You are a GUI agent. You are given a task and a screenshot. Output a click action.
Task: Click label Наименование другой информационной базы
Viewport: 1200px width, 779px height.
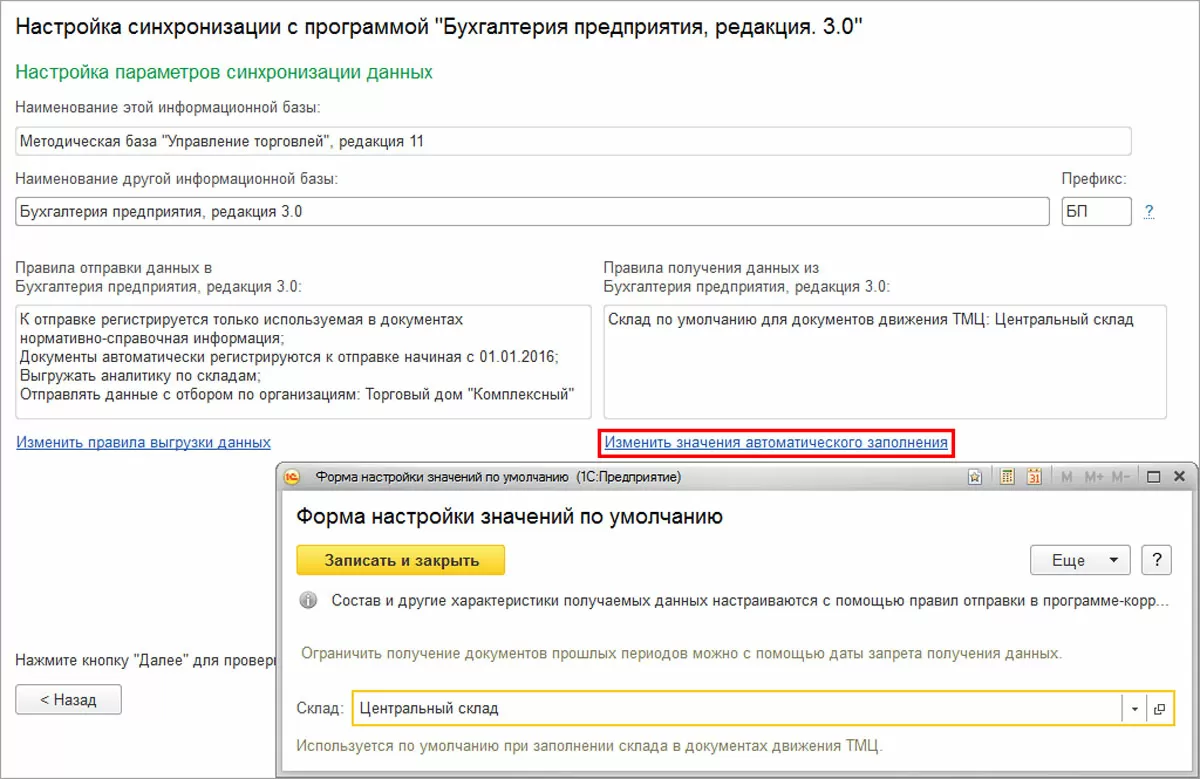pyautogui.click(x=177, y=178)
